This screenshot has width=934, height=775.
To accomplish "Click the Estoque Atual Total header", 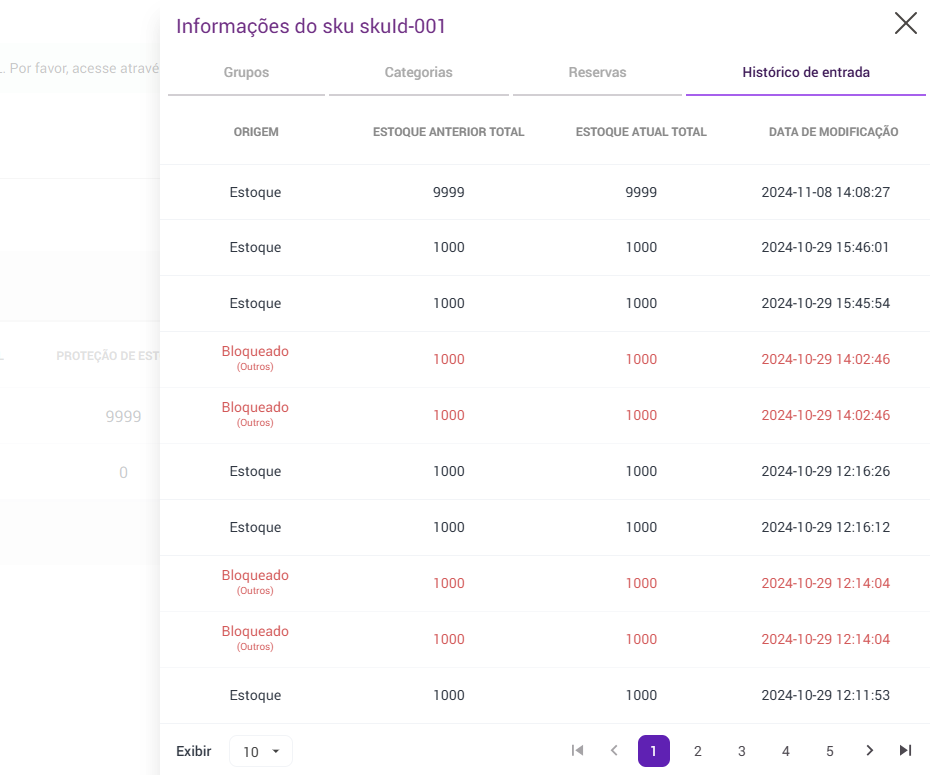I will pos(641,132).
